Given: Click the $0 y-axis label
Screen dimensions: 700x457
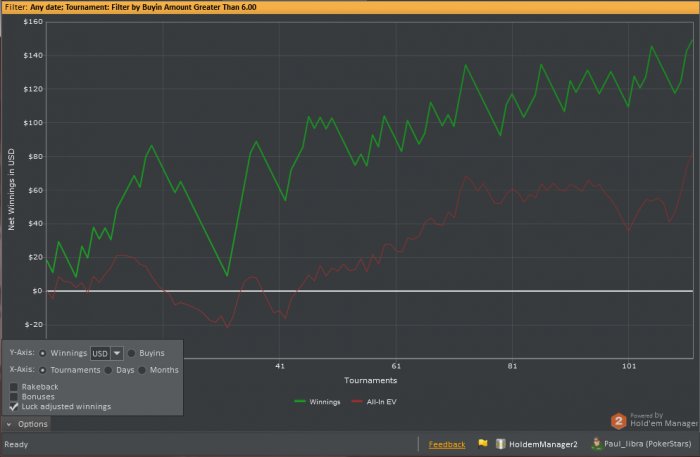Looking at the screenshot, I should [x=38, y=291].
